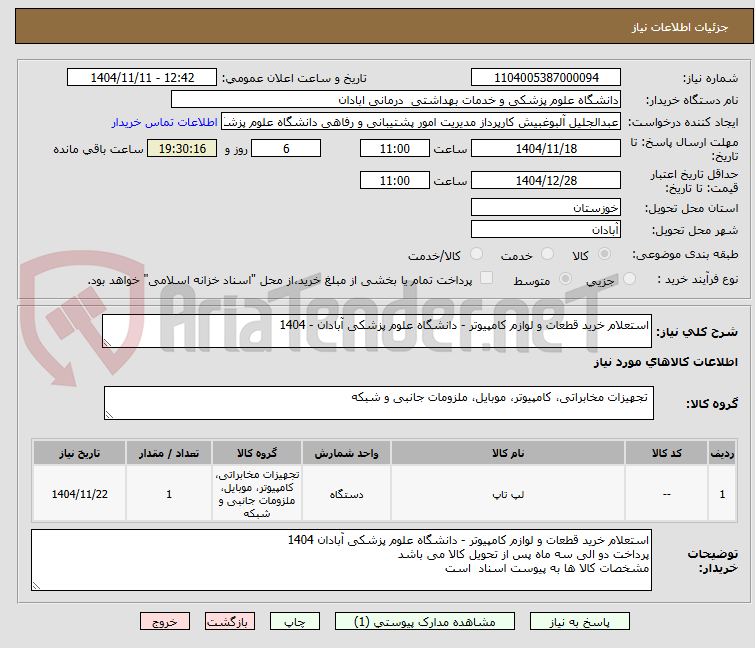Viewport: 755px width, 648px height.
Task: Click the واحد شمارش column header
Action: (346, 453)
